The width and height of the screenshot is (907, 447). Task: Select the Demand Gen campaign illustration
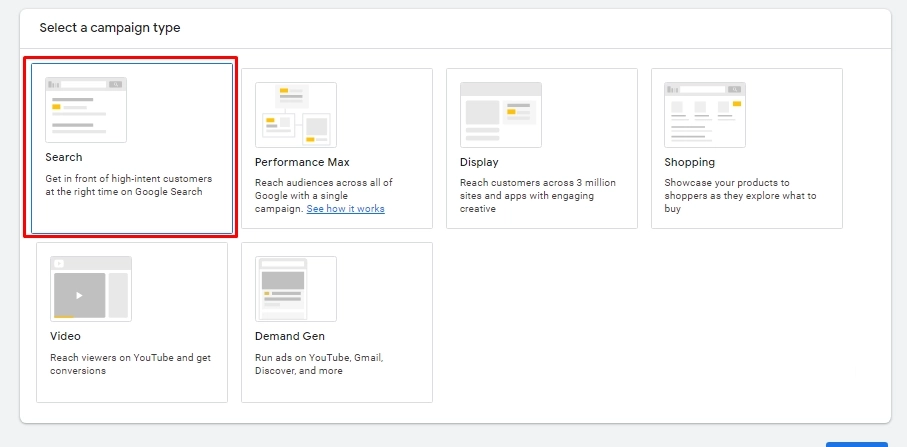click(296, 289)
